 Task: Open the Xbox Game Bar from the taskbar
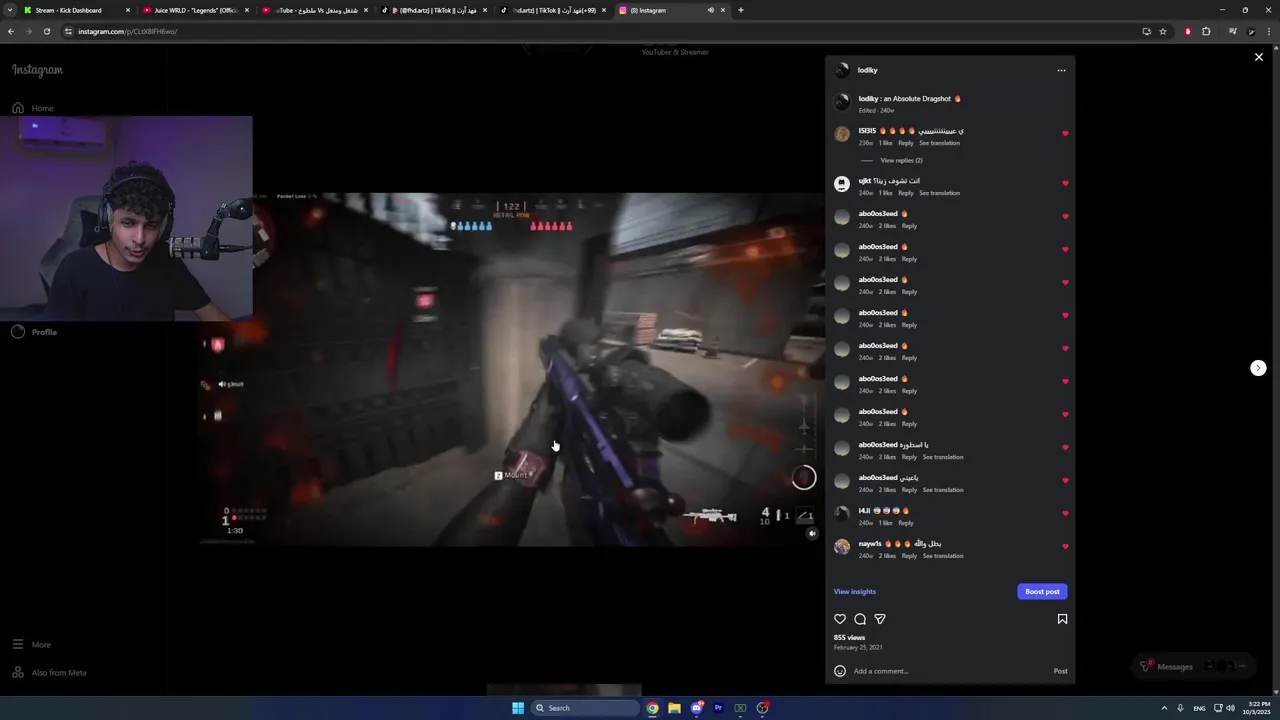pyautogui.click(x=740, y=708)
